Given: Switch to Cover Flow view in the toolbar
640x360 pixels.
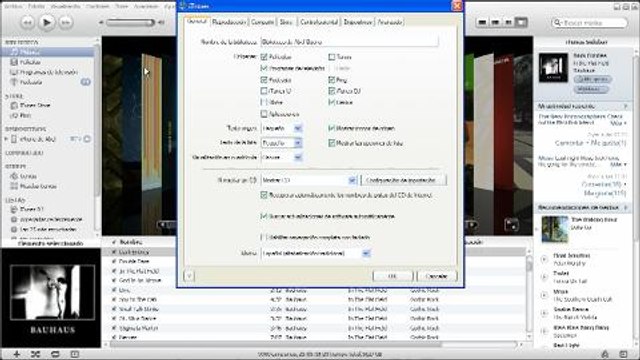Looking at the screenshot, I should click(521, 22).
